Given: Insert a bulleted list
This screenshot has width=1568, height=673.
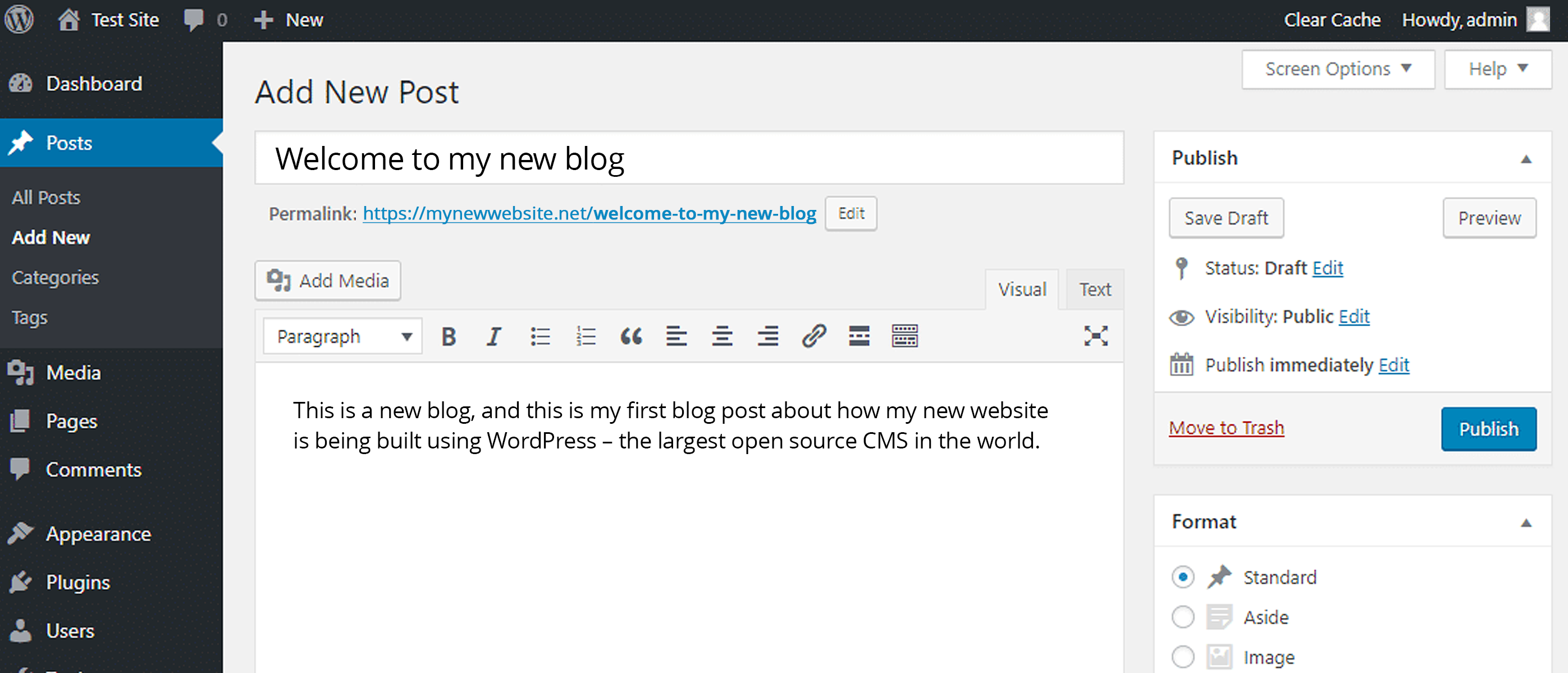Looking at the screenshot, I should click(x=540, y=335).
